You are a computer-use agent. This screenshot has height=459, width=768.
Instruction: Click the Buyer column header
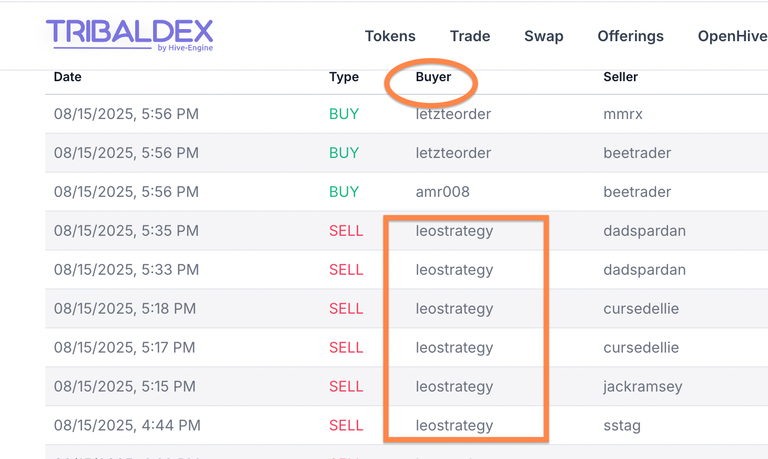(x=433, y=77)
